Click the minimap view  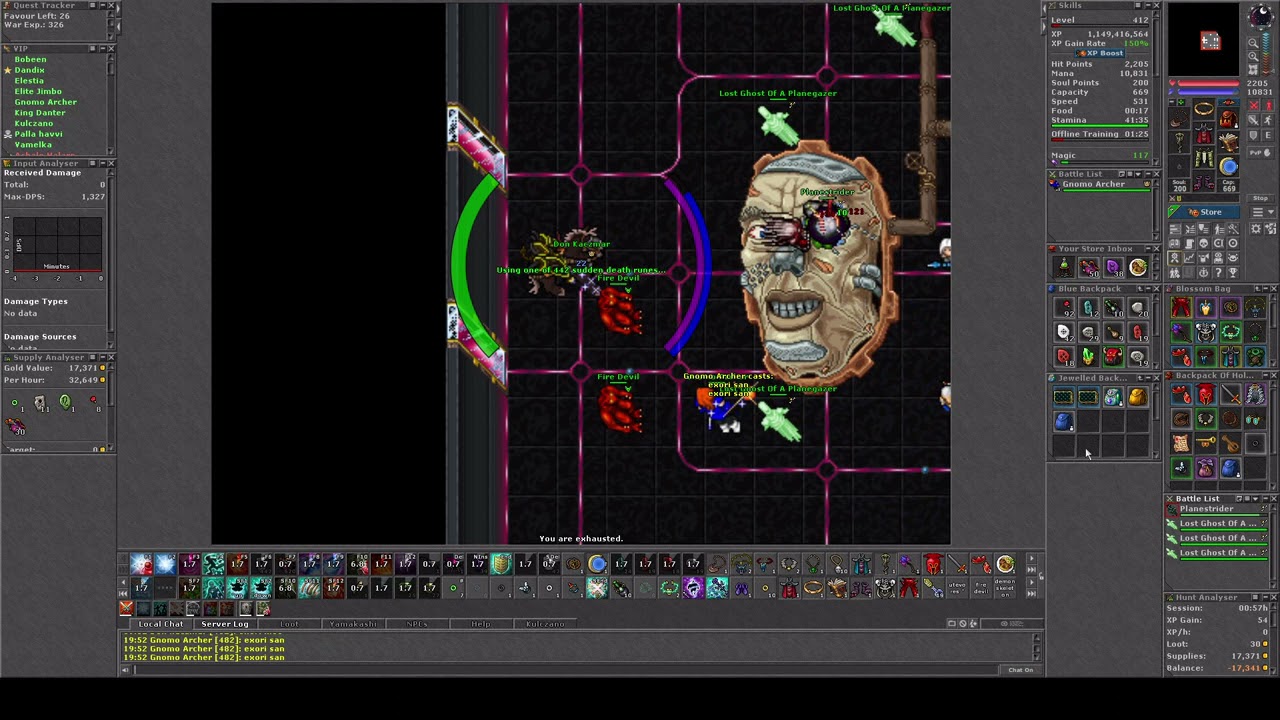1204,40
